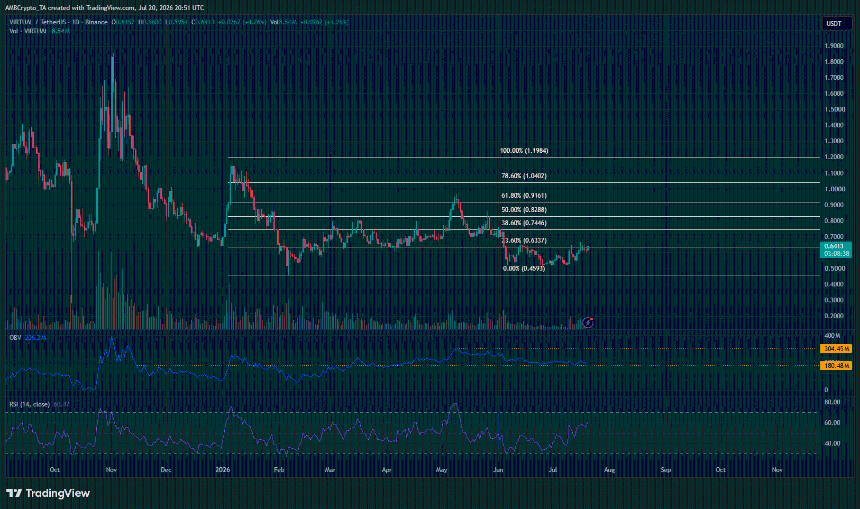Image resolution: width=860 pixels, height=509 pixels.
Task: Click the 2026 year label on time axis
Action: coord(223,470)
